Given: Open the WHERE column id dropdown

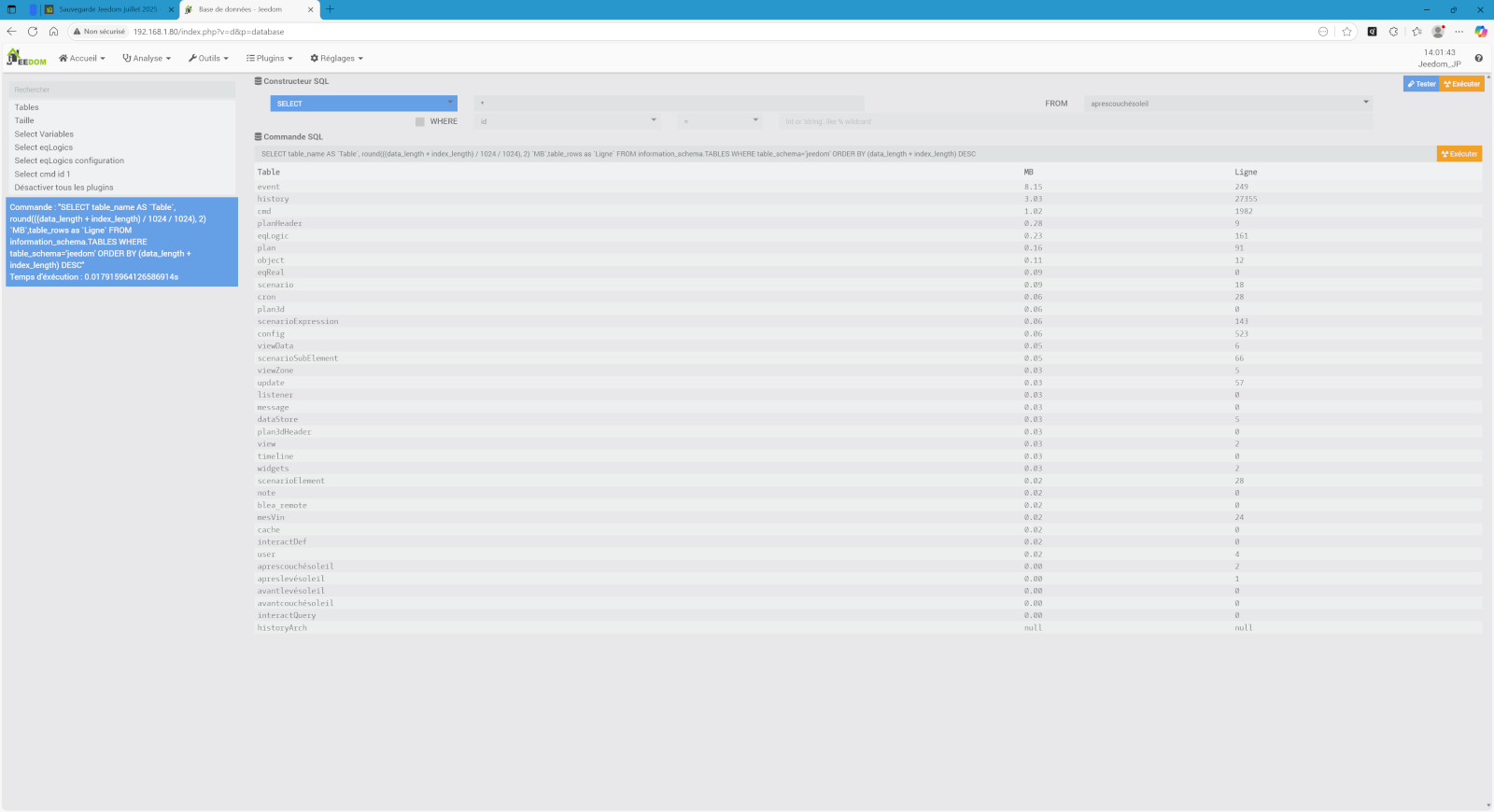Looking at the screenshot, I should click(568, 121).
